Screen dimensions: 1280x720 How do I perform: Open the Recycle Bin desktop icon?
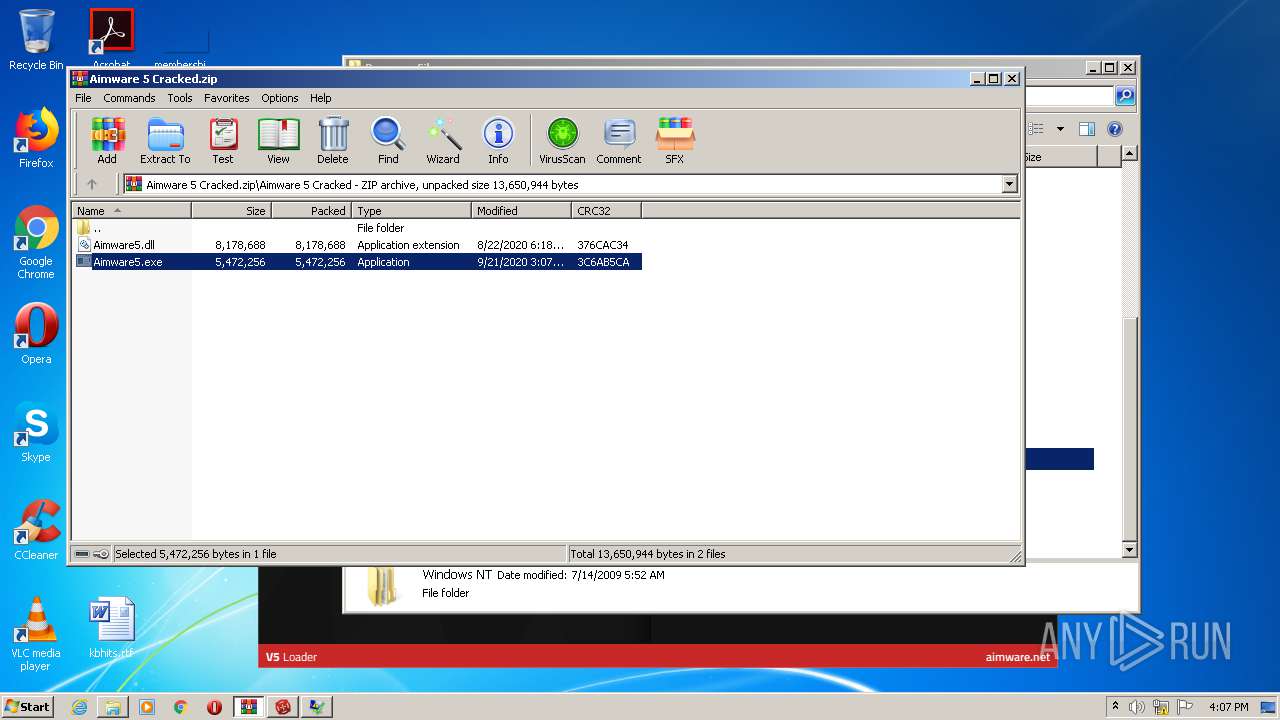pos(36,40)
